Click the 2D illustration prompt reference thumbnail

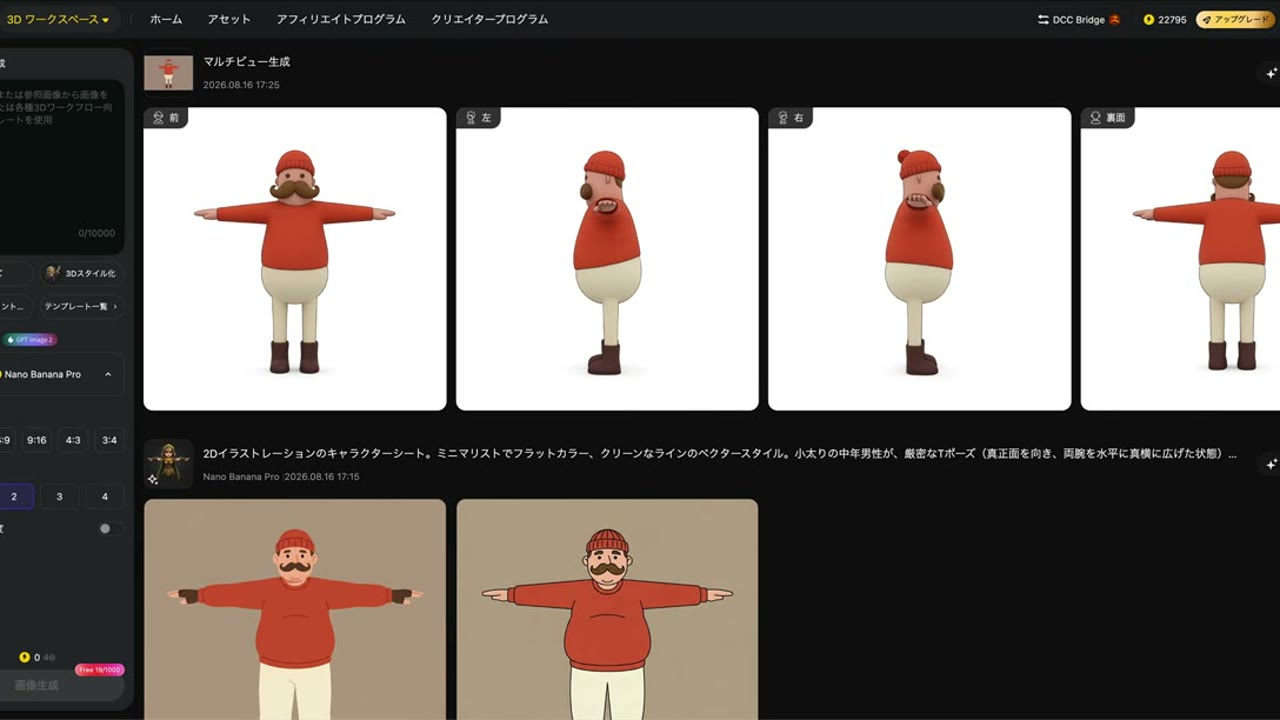click(168, 464)
